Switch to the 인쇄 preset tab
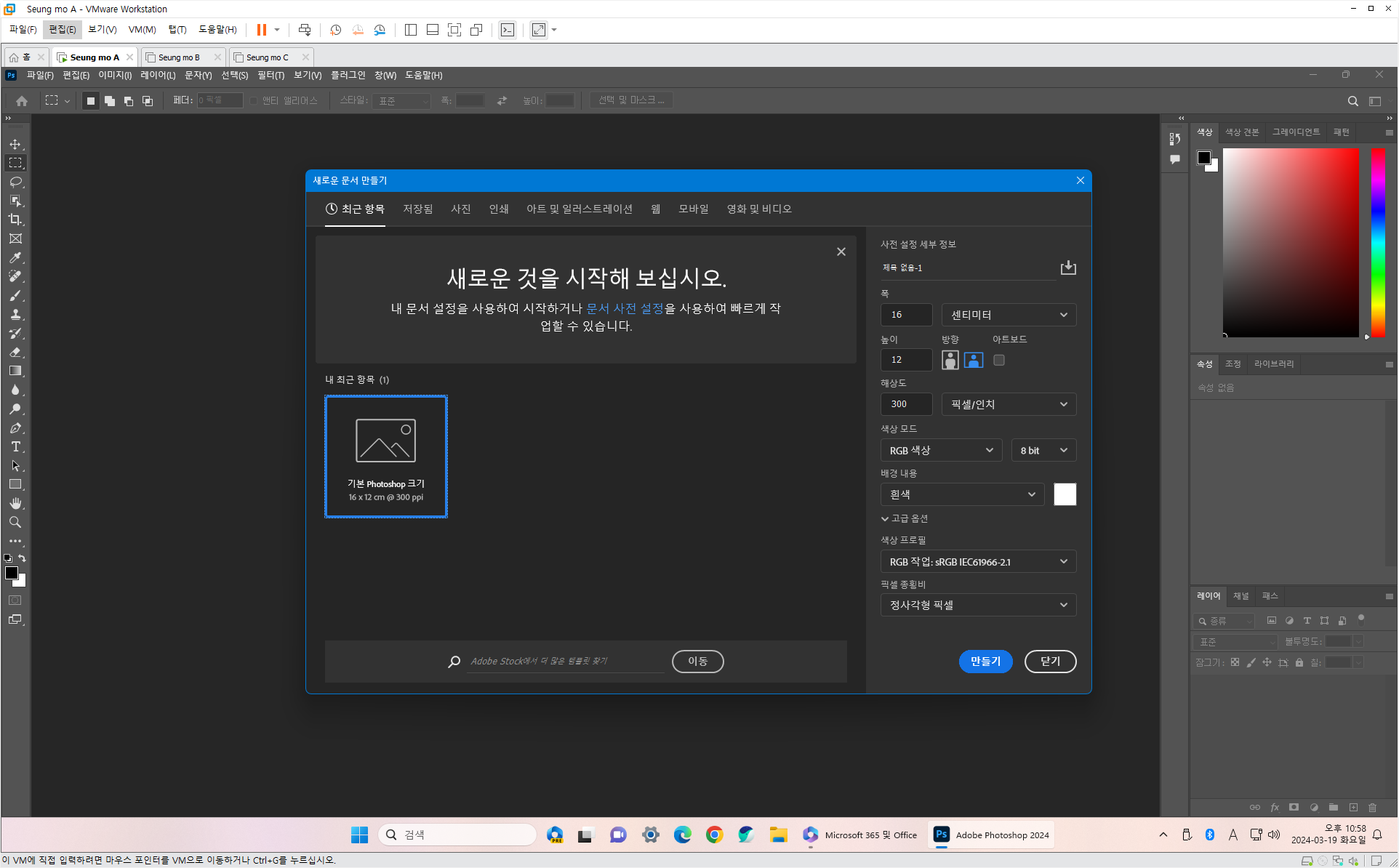1399x868 pixels. click(x=499, y=209)
